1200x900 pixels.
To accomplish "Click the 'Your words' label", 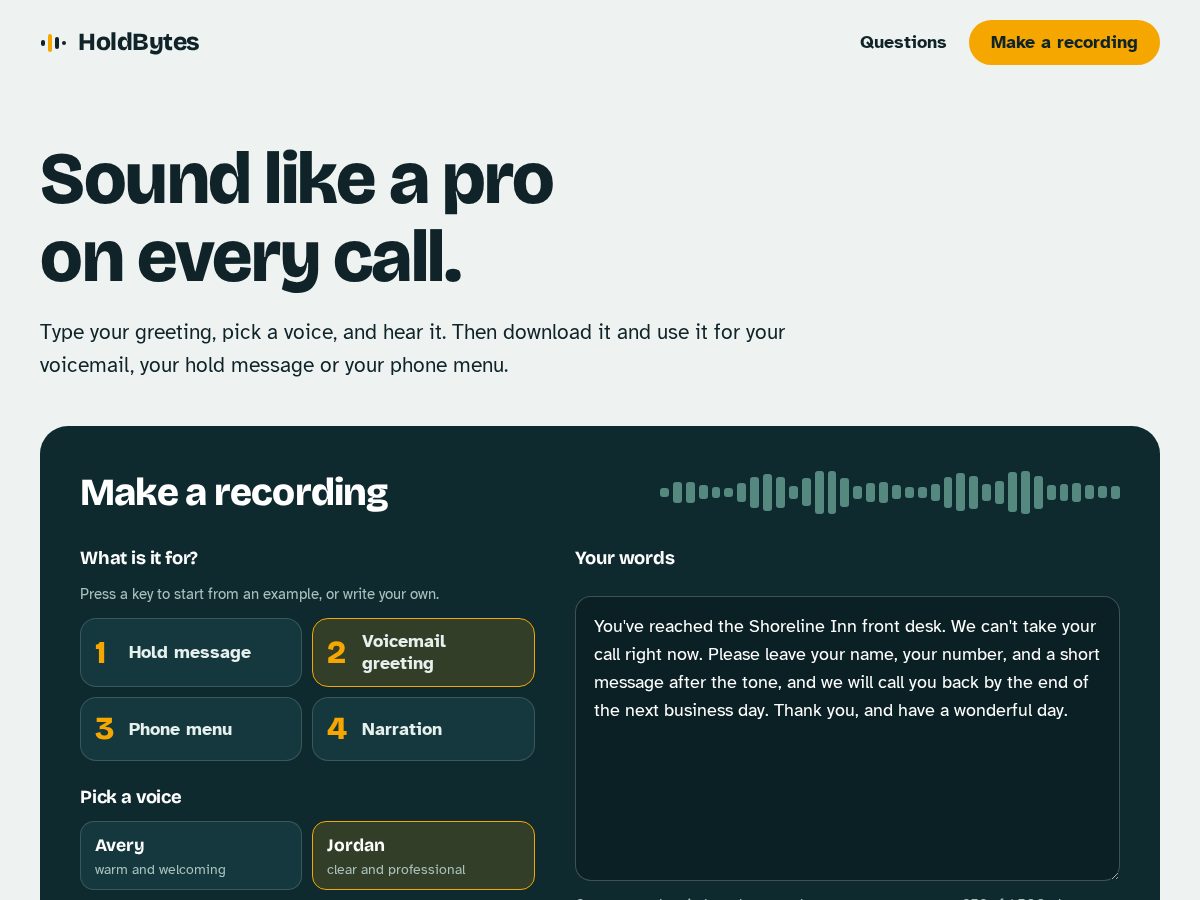I will [x=625, y=558].
